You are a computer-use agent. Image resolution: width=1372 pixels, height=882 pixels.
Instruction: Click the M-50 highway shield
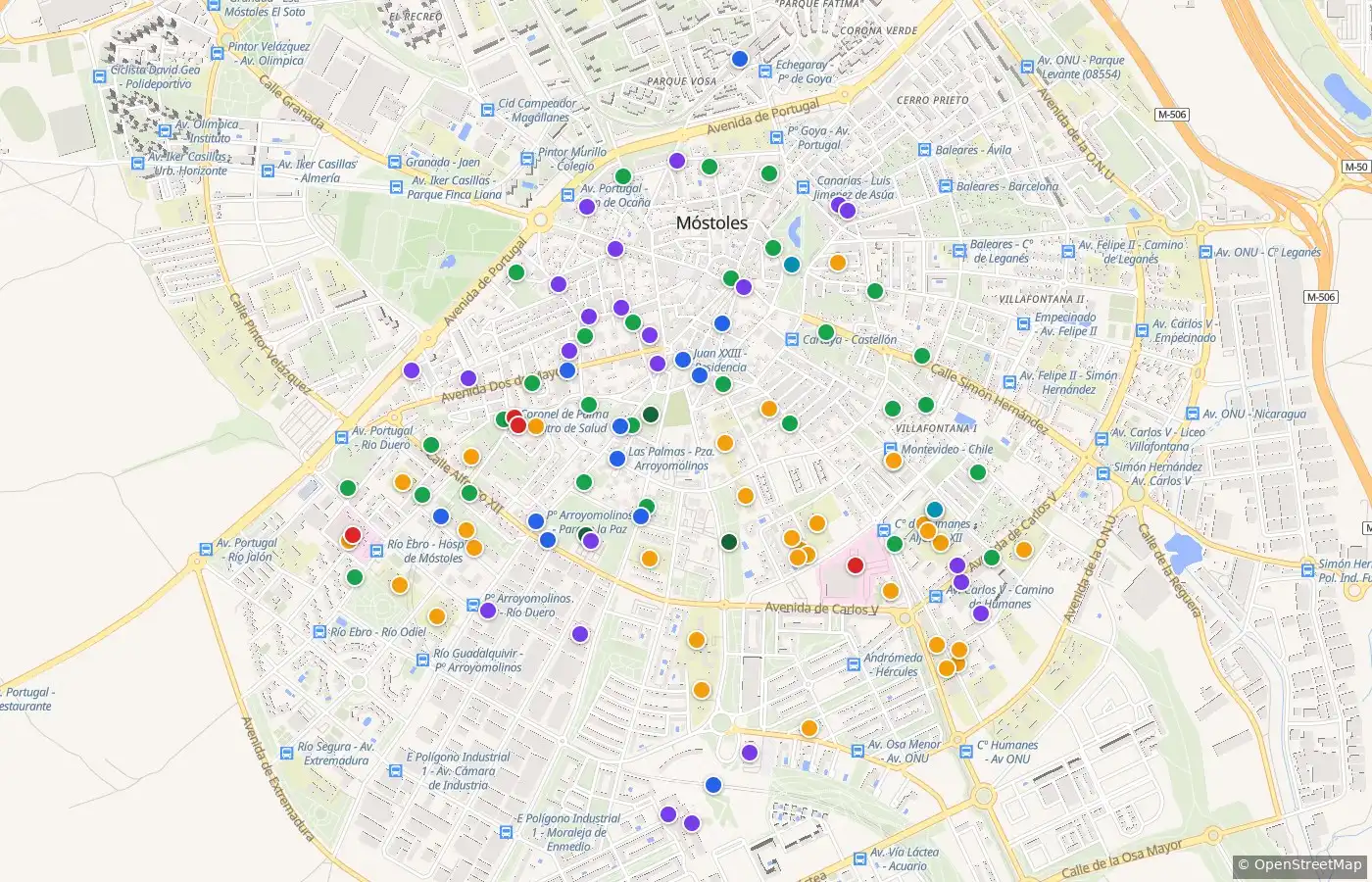[1356, 168]
